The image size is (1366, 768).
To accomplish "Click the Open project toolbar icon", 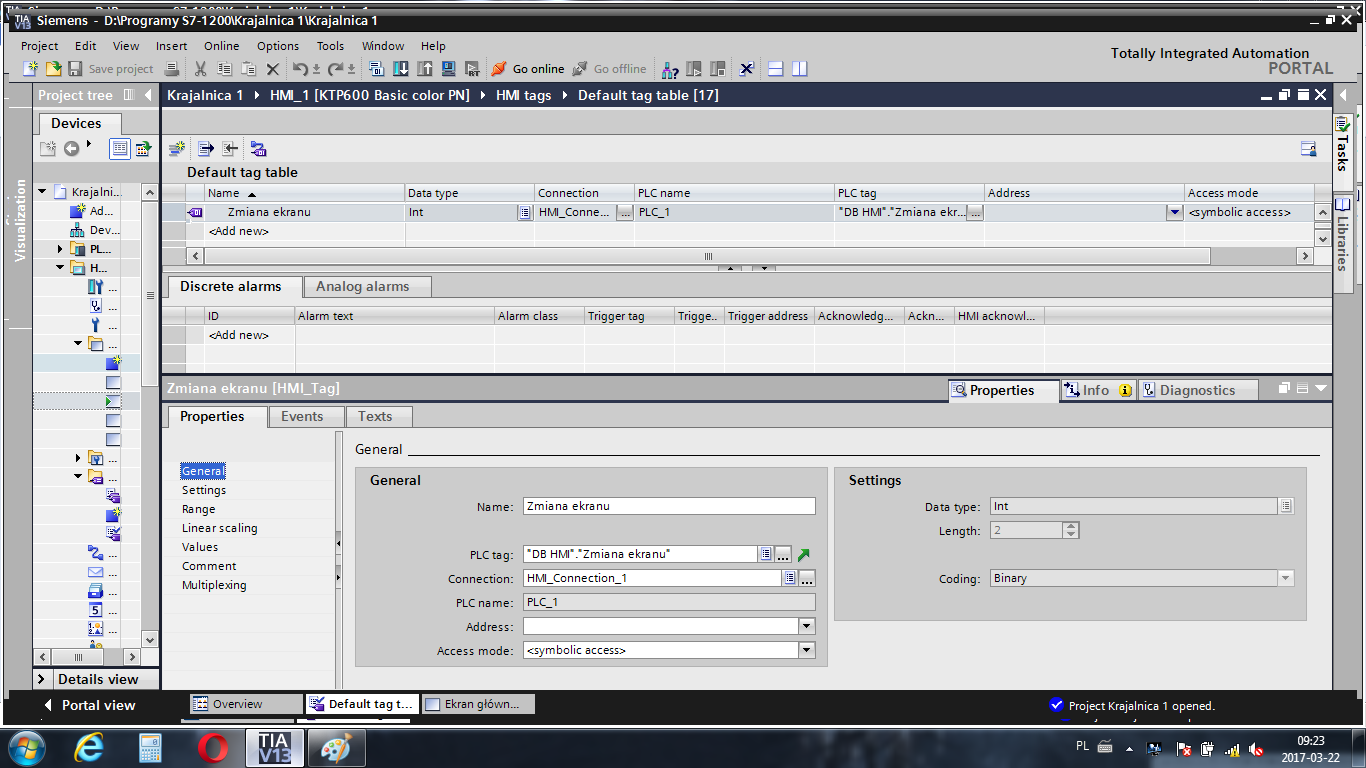I will pyautogui.click(x=53, y=69).
